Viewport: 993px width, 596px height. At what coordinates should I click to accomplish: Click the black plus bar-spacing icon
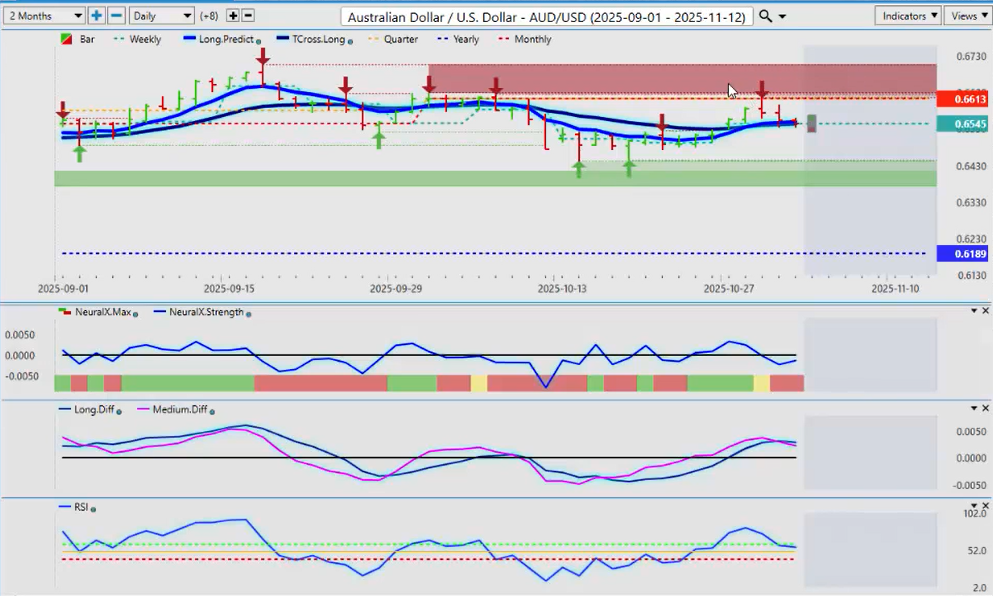(x=233, y=16)
